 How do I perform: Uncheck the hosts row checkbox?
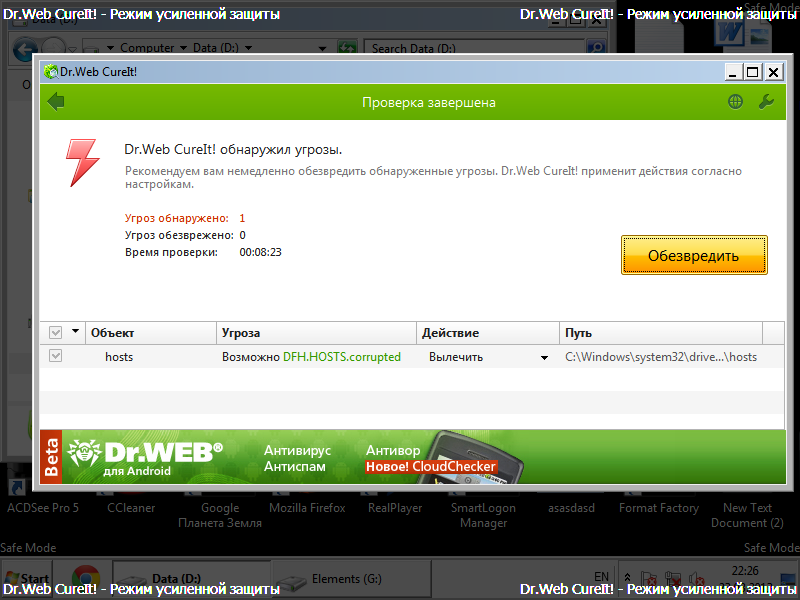click(x=56, y=356)
